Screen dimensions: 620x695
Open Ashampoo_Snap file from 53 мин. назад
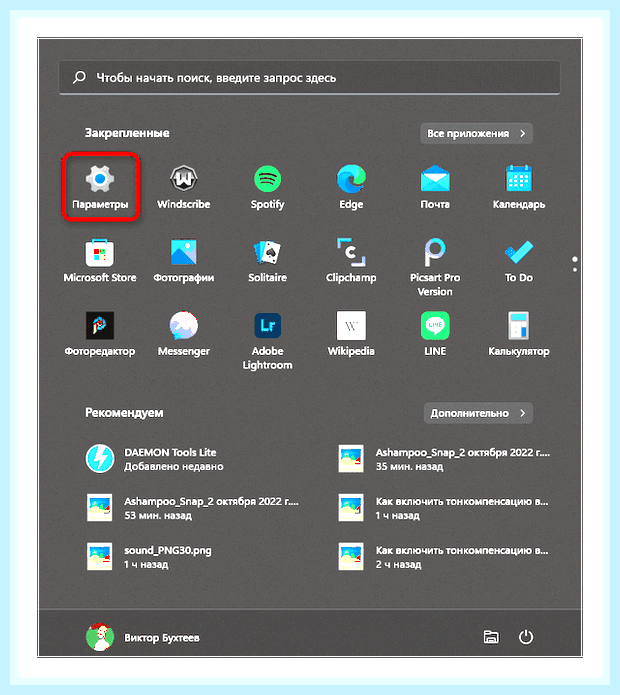point(193,508)
